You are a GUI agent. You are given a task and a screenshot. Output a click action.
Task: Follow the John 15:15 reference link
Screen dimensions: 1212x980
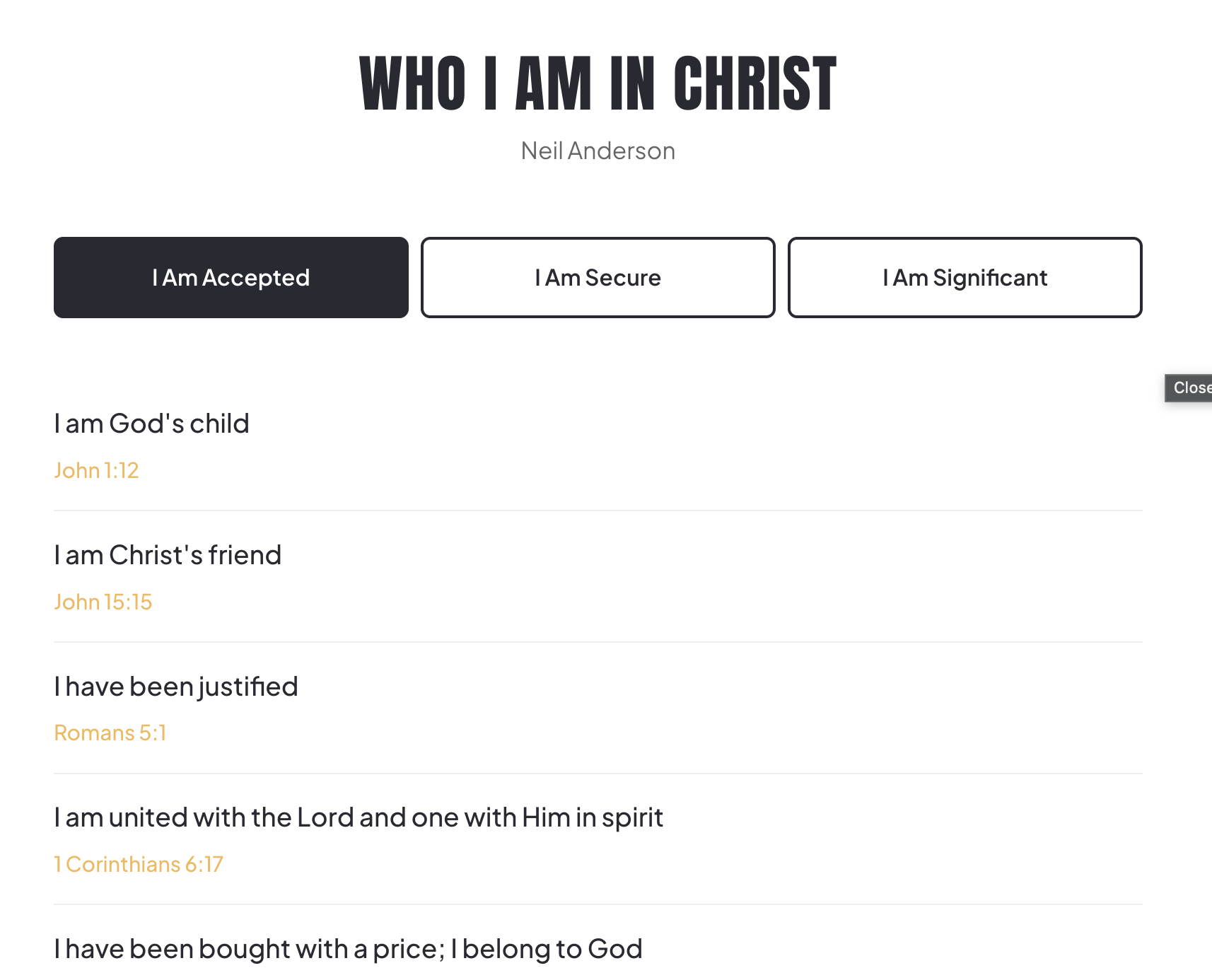point(103,602)
